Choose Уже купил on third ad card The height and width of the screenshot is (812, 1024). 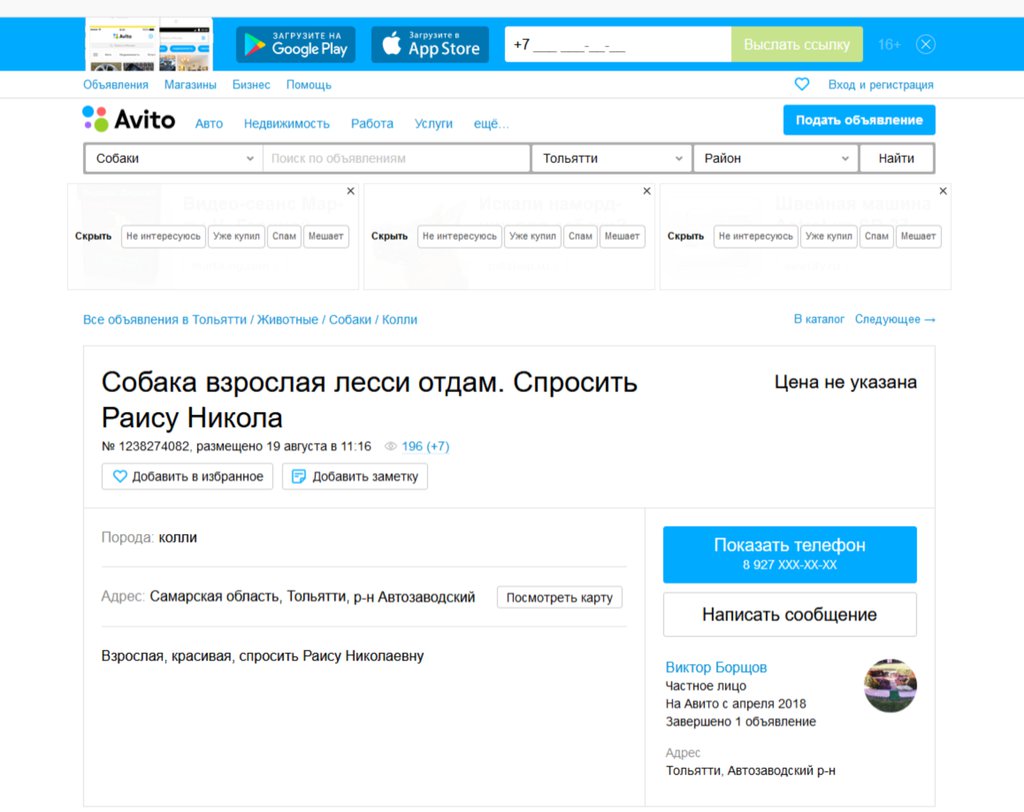[829, 236]
